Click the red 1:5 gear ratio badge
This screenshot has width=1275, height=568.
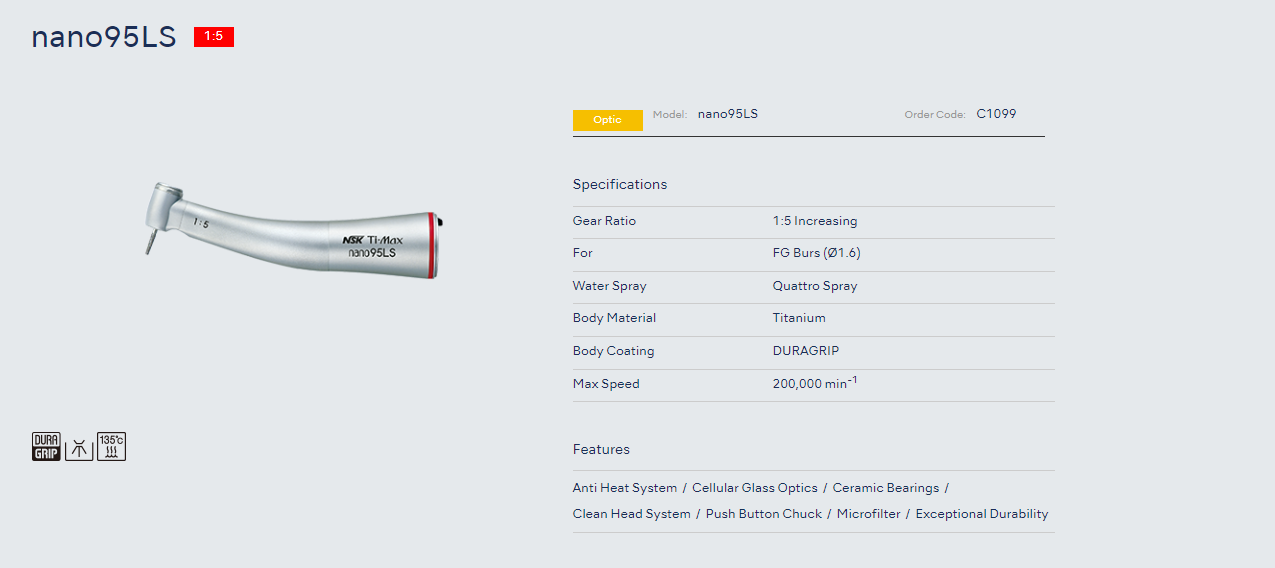coord(213,37)
